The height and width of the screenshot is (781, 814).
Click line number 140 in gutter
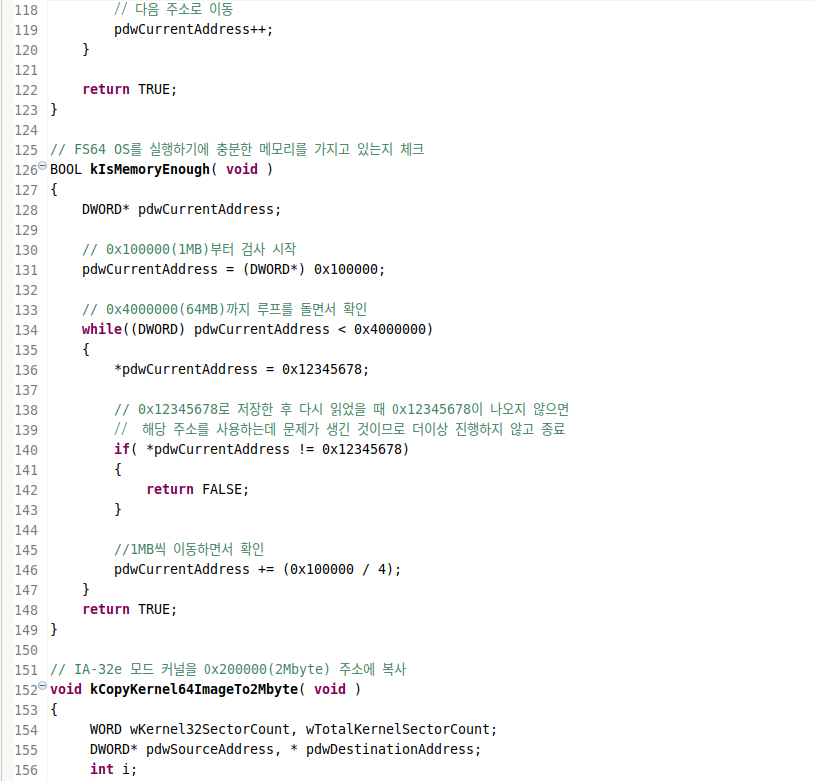click(26, 450)
